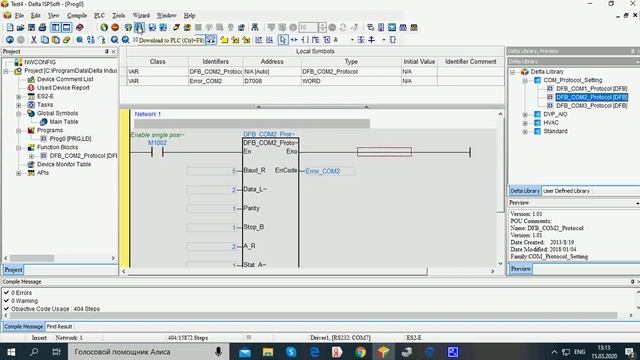Open the Wizard menu
The height and width of the screenshot is (360, 640).
pyautogui.click(x=141, y=16)
